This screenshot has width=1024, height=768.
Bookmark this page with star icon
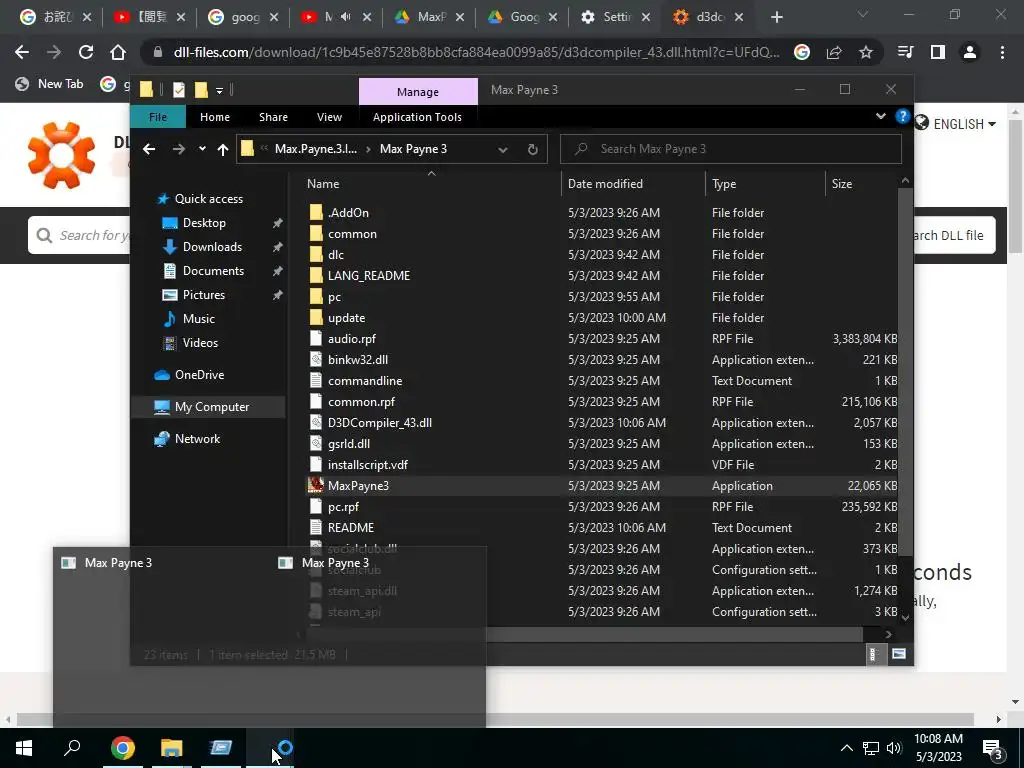point(866,52)
